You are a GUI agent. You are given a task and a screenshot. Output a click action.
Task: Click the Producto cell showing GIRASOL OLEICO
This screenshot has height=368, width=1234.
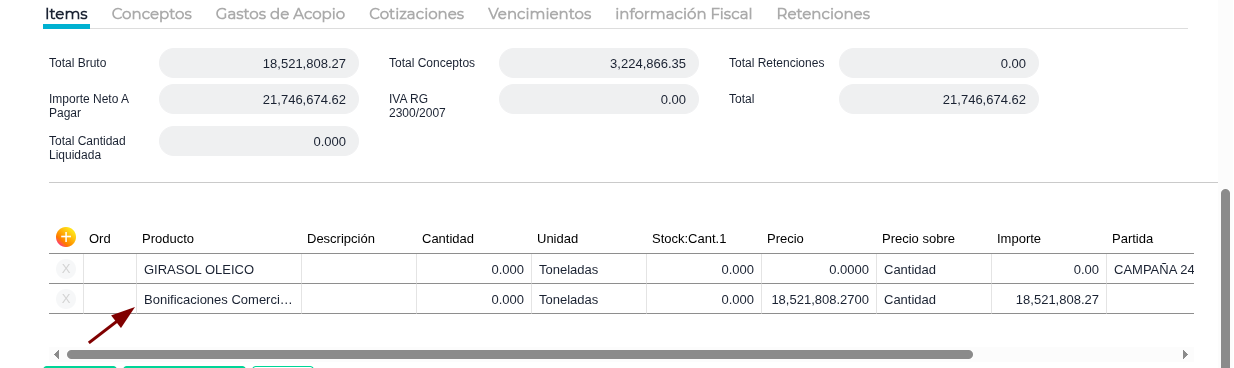(219, 269)
